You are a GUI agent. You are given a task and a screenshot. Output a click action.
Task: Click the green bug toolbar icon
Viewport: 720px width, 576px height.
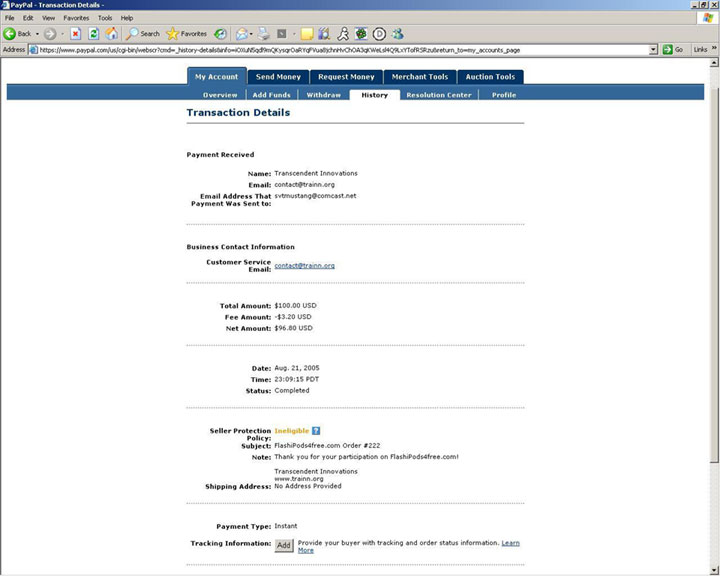point(361,34)
